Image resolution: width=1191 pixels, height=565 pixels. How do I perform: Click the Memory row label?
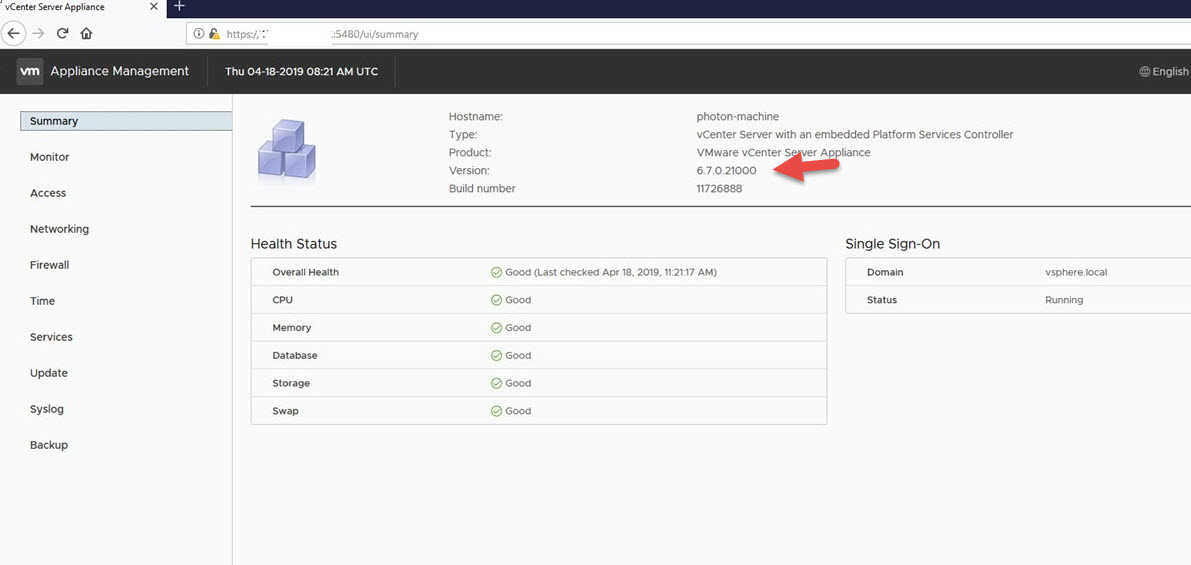pyautogui.click(x=292, y=328)
